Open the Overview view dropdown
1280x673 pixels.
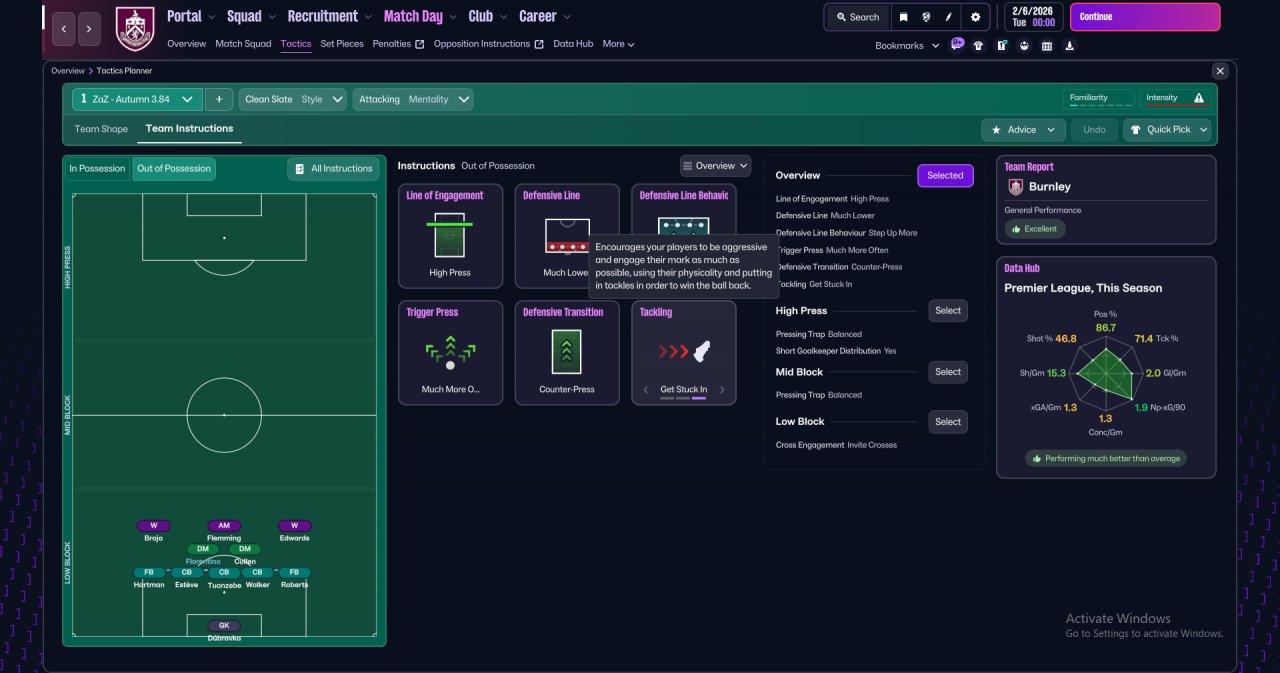coord(715,166)
